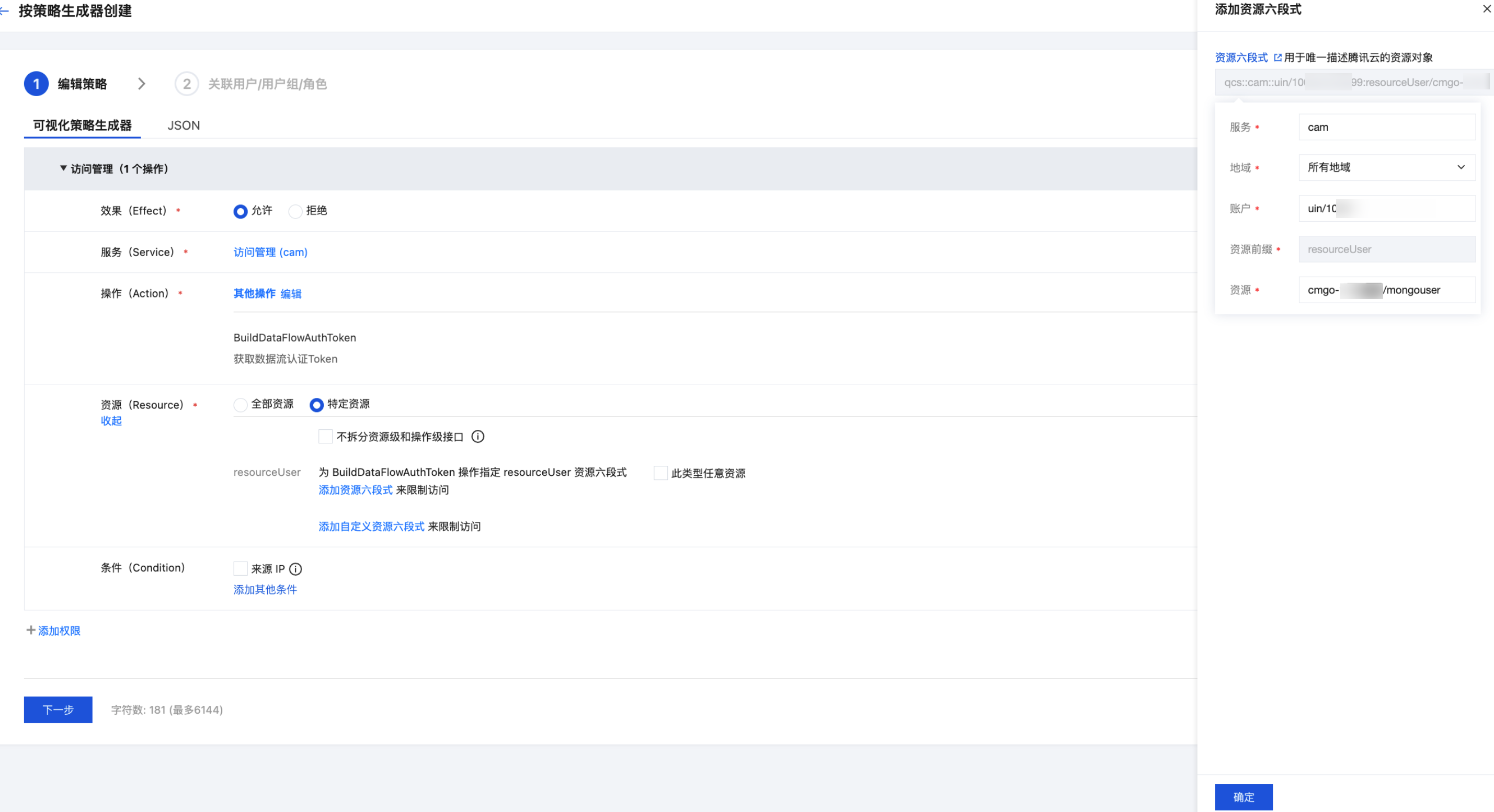The width and height of the screenshot is (1494, 812).
Task: Click the info icon next to 来源 IP
Action: pos(295,569)
